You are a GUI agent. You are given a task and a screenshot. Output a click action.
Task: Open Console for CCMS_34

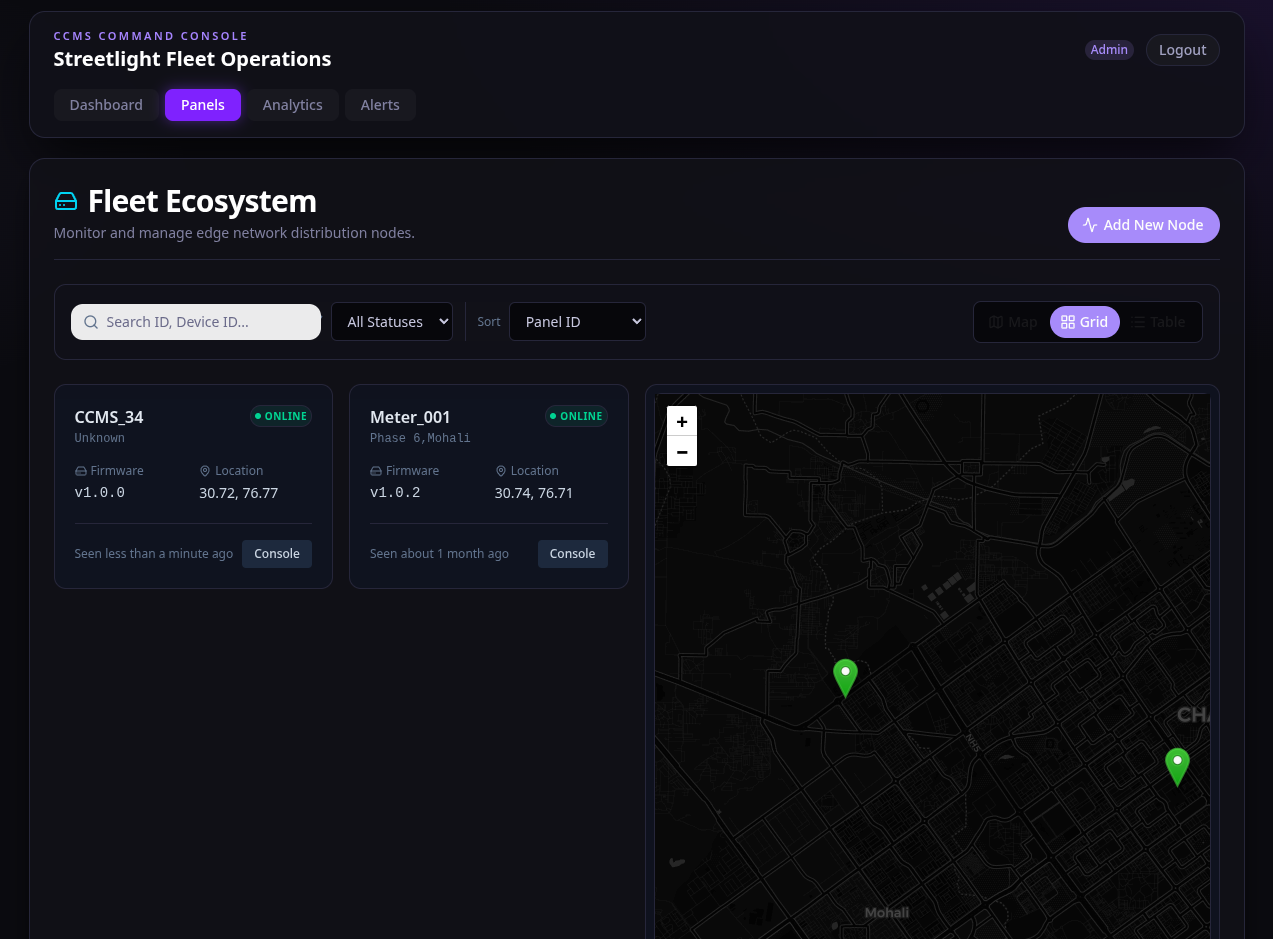pos(277,554)
